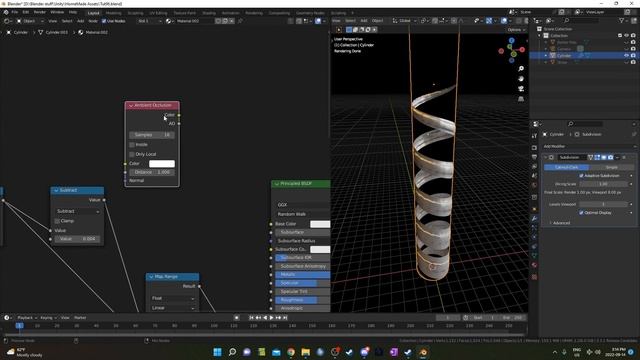Screen dimensions: 640x360
Task: Open the Edit menu
Action: pos(26,12)
